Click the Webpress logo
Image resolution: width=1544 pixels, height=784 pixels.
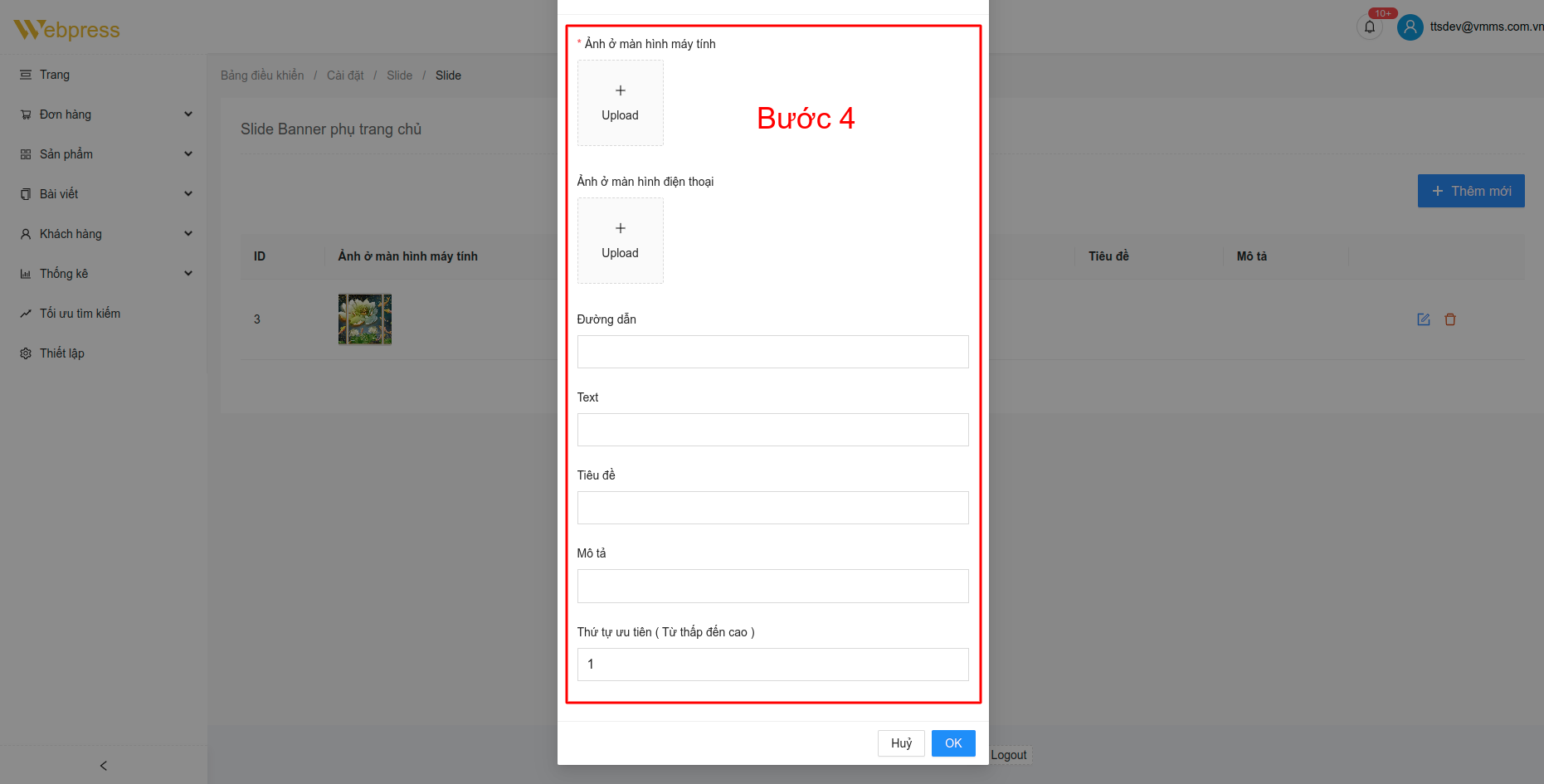[x=66, y=30]
